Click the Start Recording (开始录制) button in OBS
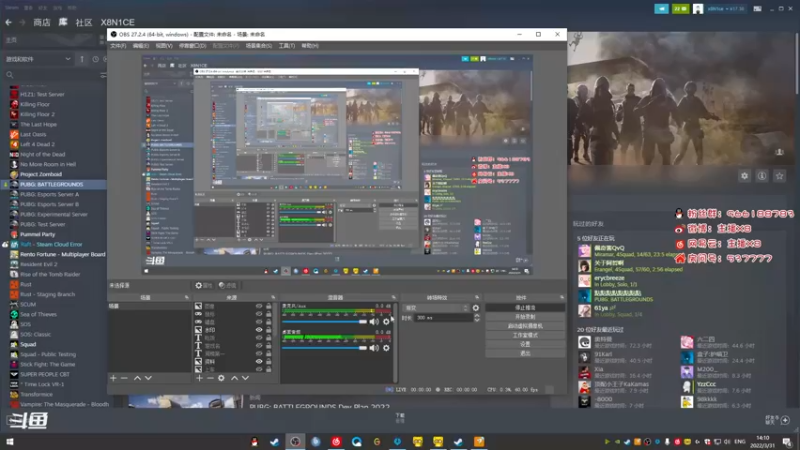The width and height of the screenshot is (800, 450). (525, 317)
